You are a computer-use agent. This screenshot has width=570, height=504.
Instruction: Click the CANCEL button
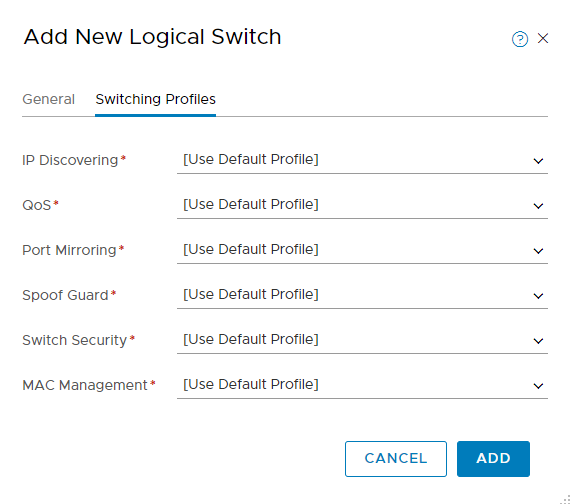coord(396,459)
